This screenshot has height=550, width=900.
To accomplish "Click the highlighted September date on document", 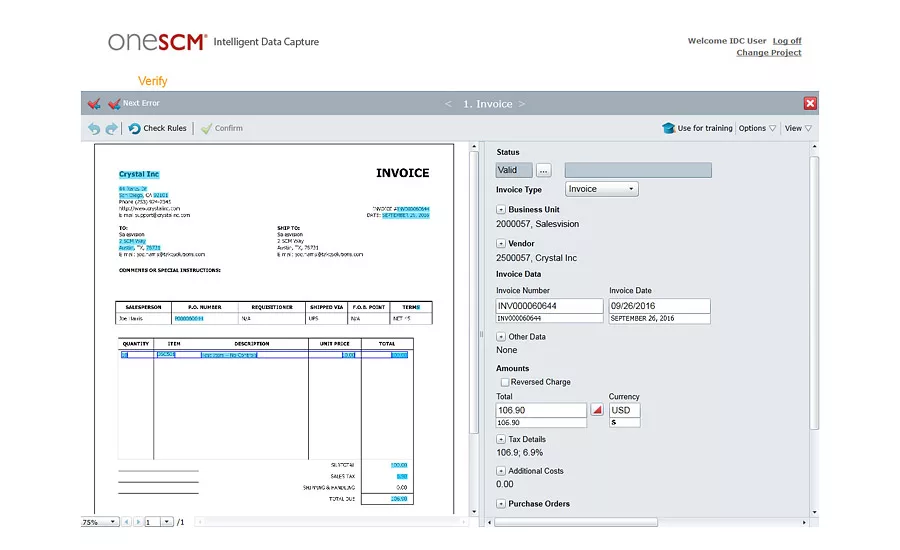I will pyautogui.click(x=406, y=215).
